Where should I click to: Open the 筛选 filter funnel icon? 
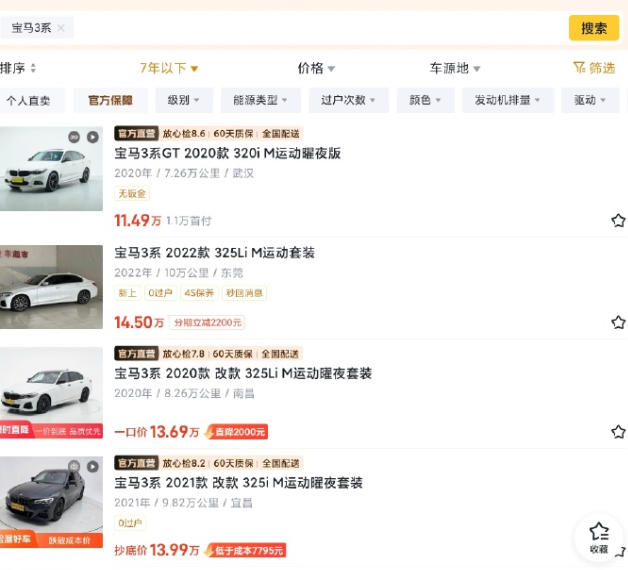coord(579,67)
